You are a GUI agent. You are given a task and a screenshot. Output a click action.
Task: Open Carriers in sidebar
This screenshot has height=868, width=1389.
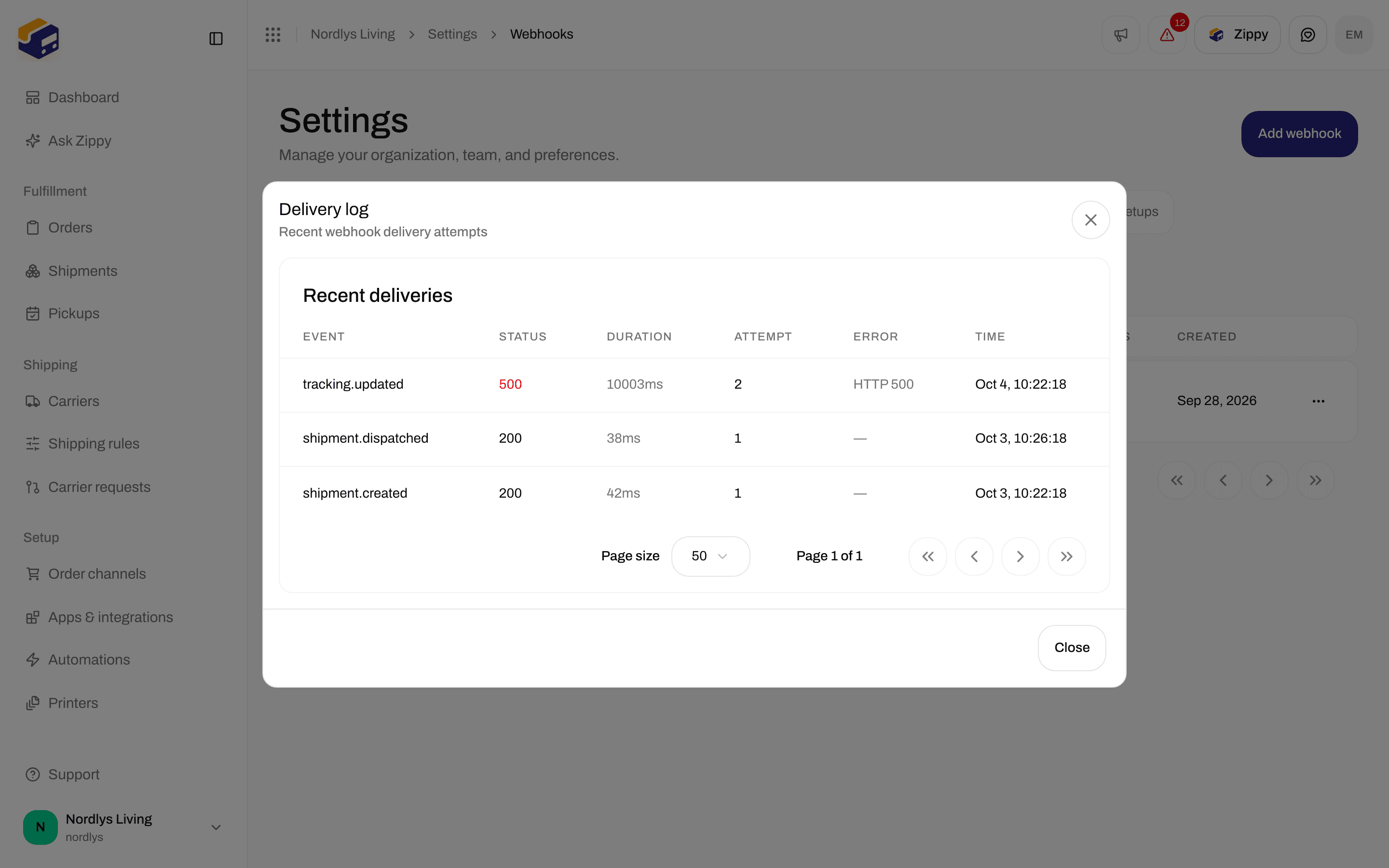point(123,401)
